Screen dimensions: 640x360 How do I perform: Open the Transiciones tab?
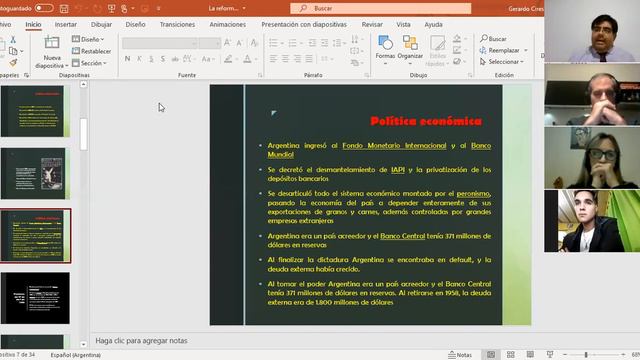coord(177,24)
